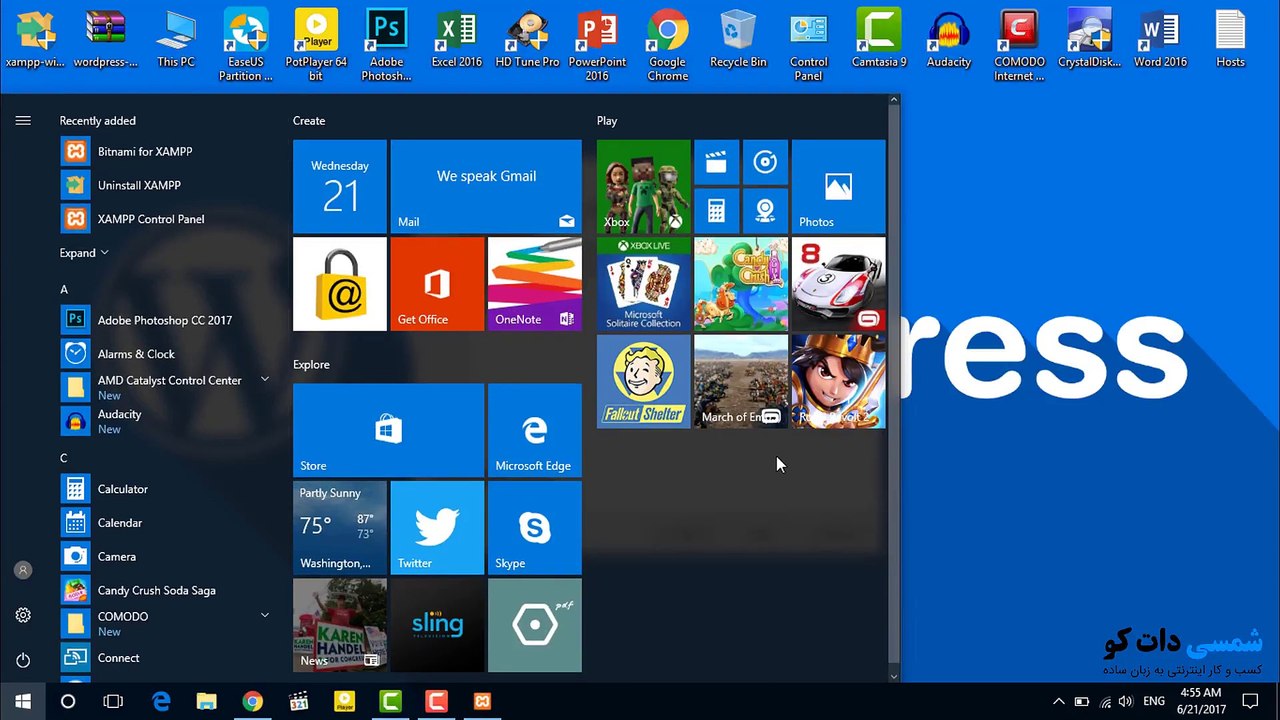Viewport: 1280px width, 720px height.
Task: Open the Store tile
Action: click(x=388, y=430)
